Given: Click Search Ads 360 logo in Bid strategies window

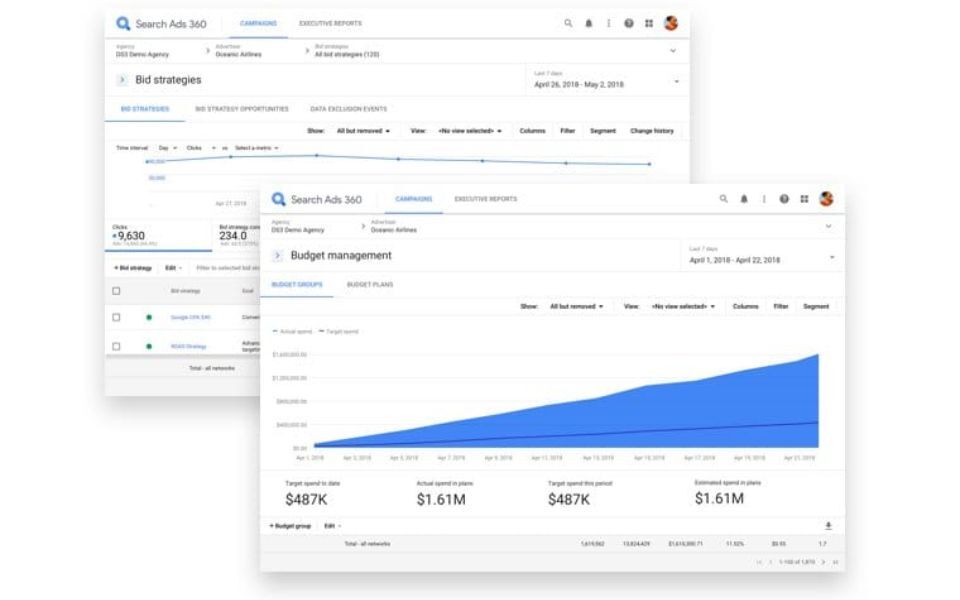Looking at the screenshot, I should tap(161, 24).
